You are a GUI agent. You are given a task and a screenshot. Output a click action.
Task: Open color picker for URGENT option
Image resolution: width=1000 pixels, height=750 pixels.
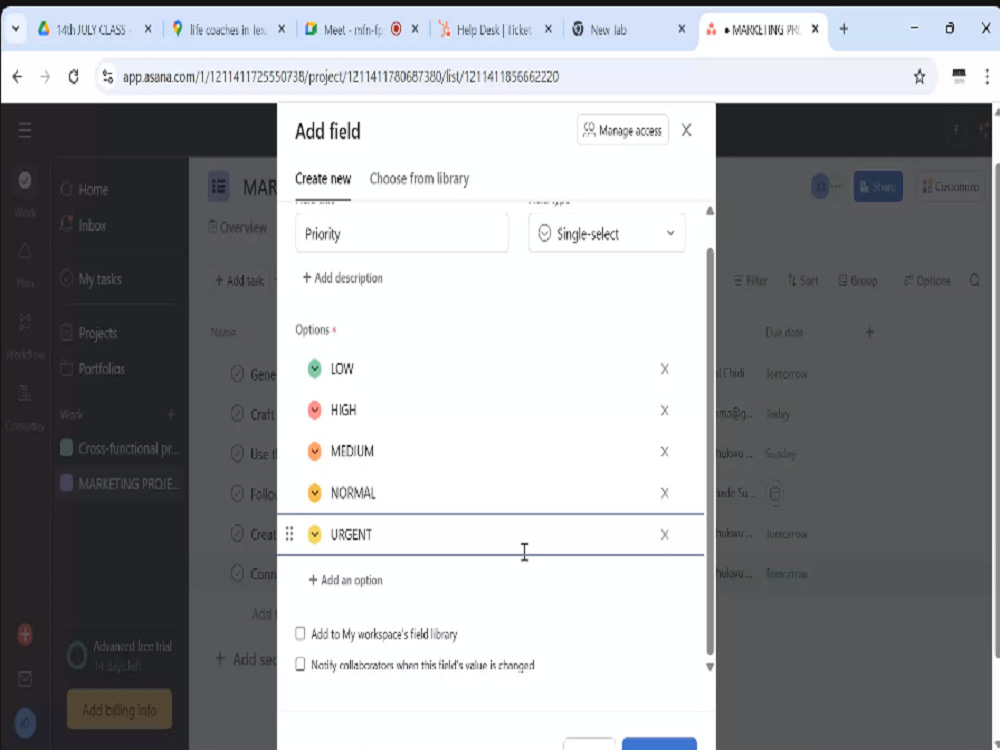[314, 534]
